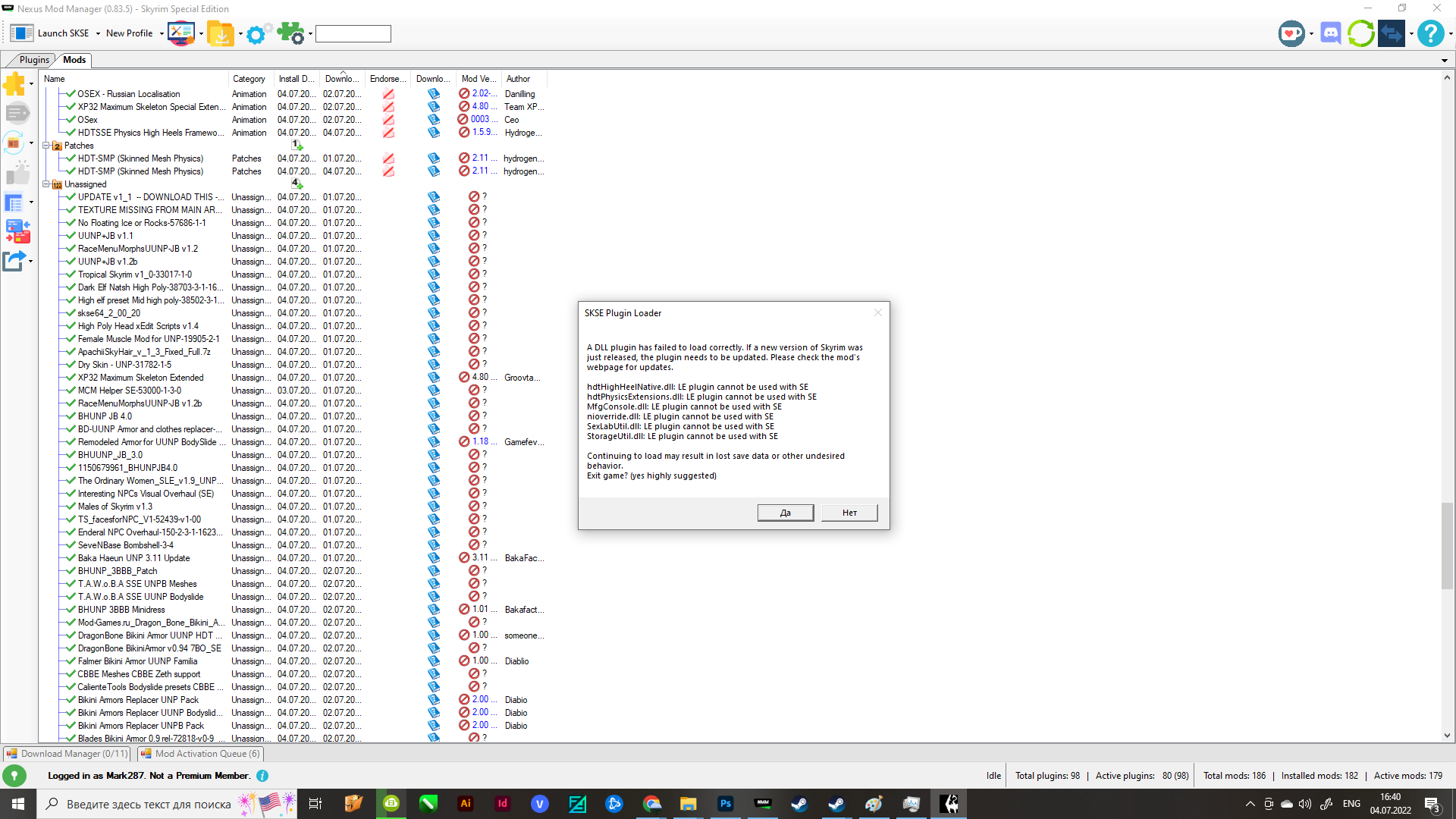Sort by the Author column header
1456x819 pixels.
point(525,79)
